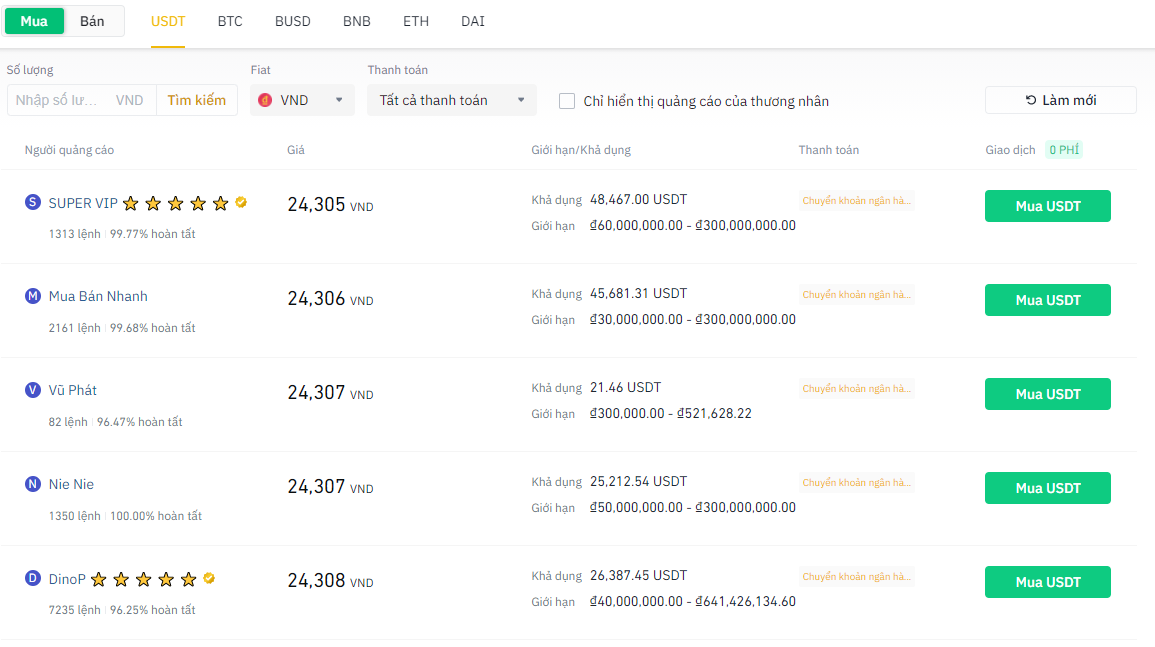Click the Tìm kiếm search button
Viewport: 1155px width, 647px height.
pyautogui.click(x=197, y=100)
